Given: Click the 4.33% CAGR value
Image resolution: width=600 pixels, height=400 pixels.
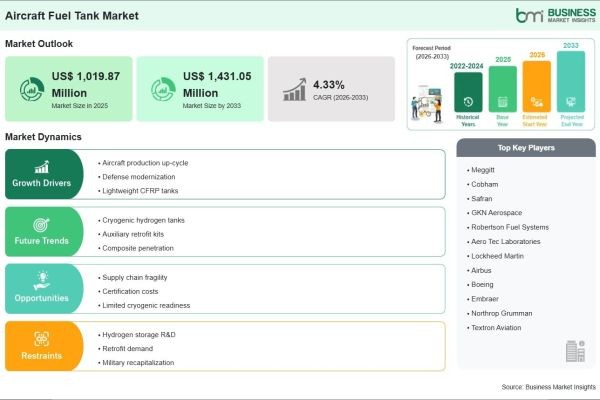Looking at the screenshot, I should point(329,85).
